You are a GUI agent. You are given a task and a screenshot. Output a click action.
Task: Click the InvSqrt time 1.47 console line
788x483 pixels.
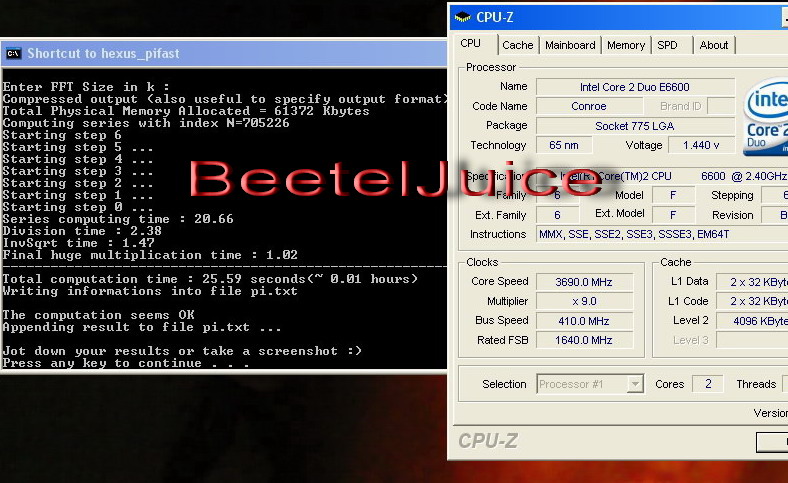click(78, 243)
